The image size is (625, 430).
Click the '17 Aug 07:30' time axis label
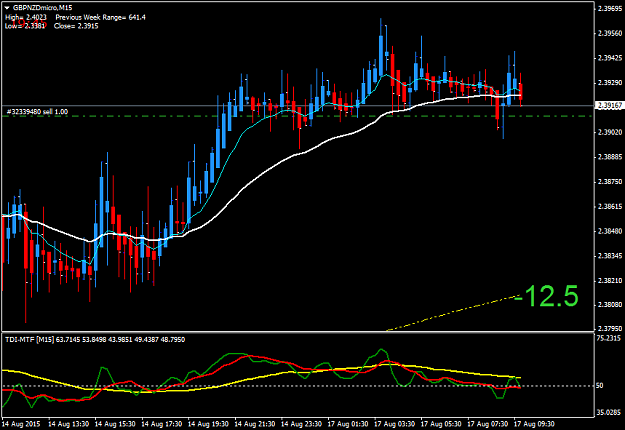coord(488,424)
